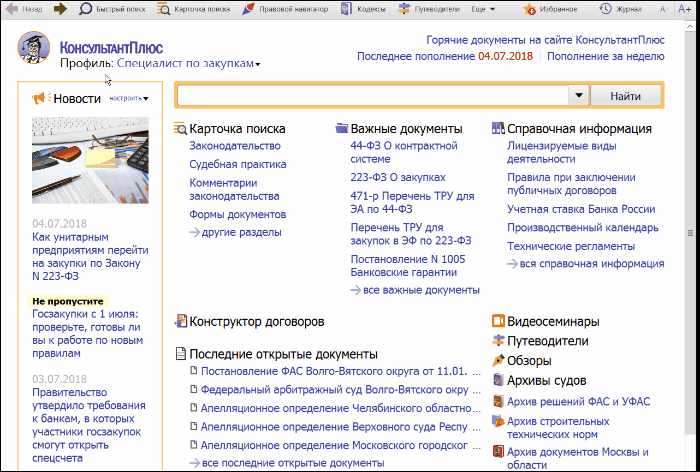Open the Избранное star icon
This screenshot has height=472, width=700.
(x=529, y=9)
